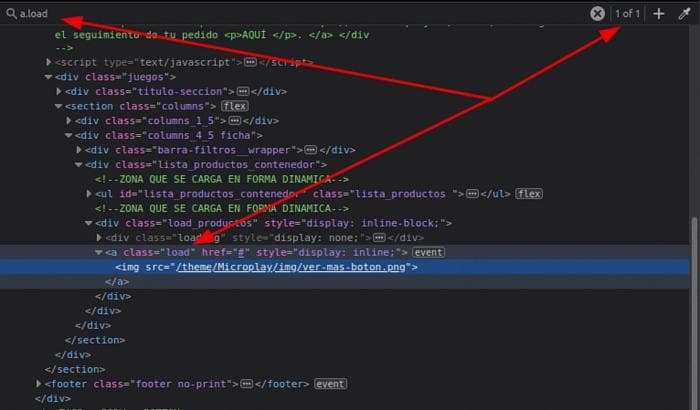
Task: Toggle the flex badge on ul lista_productos
Action: coord(529,194)
